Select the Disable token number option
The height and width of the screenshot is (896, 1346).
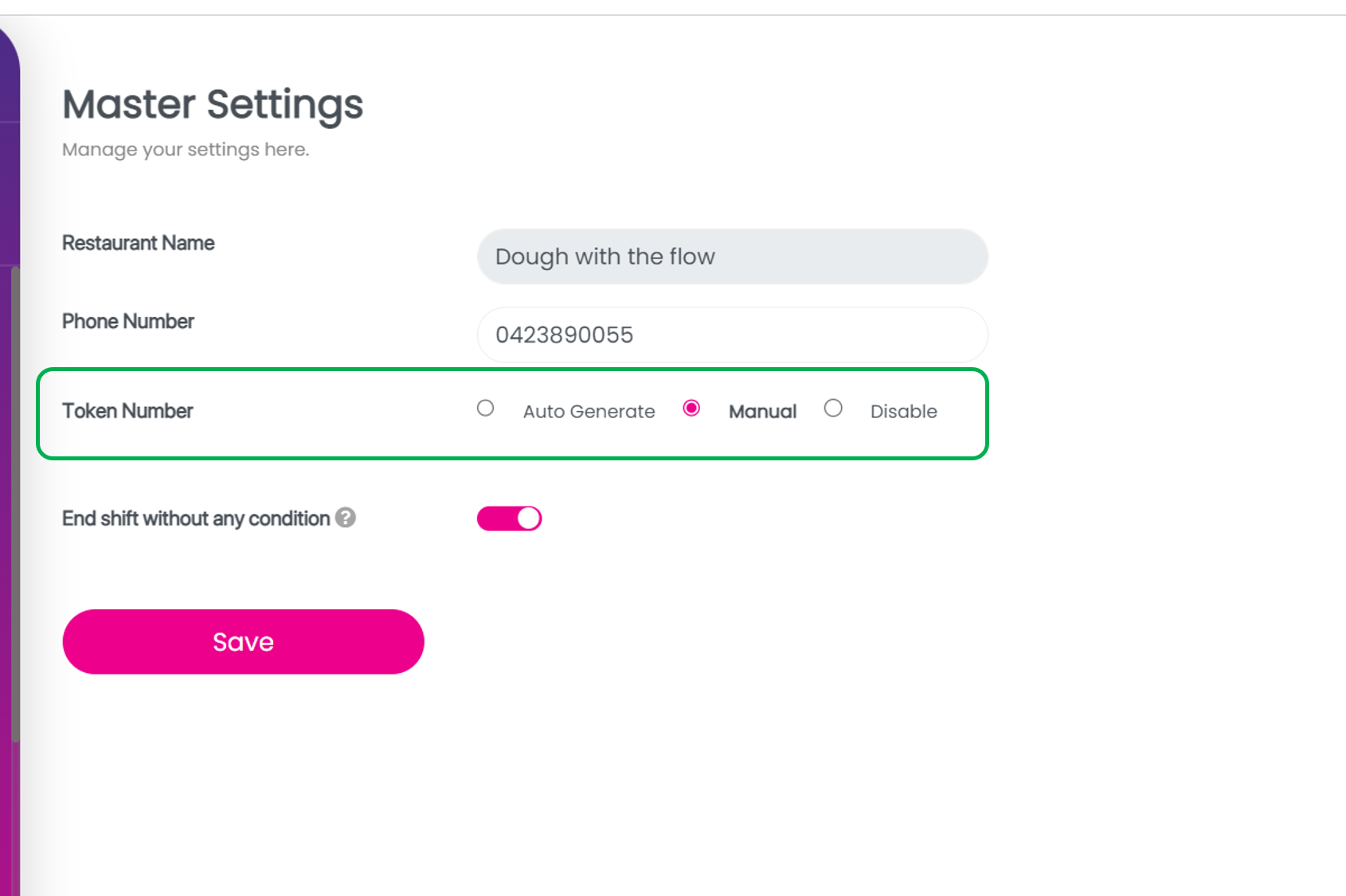tap(833, 408)
